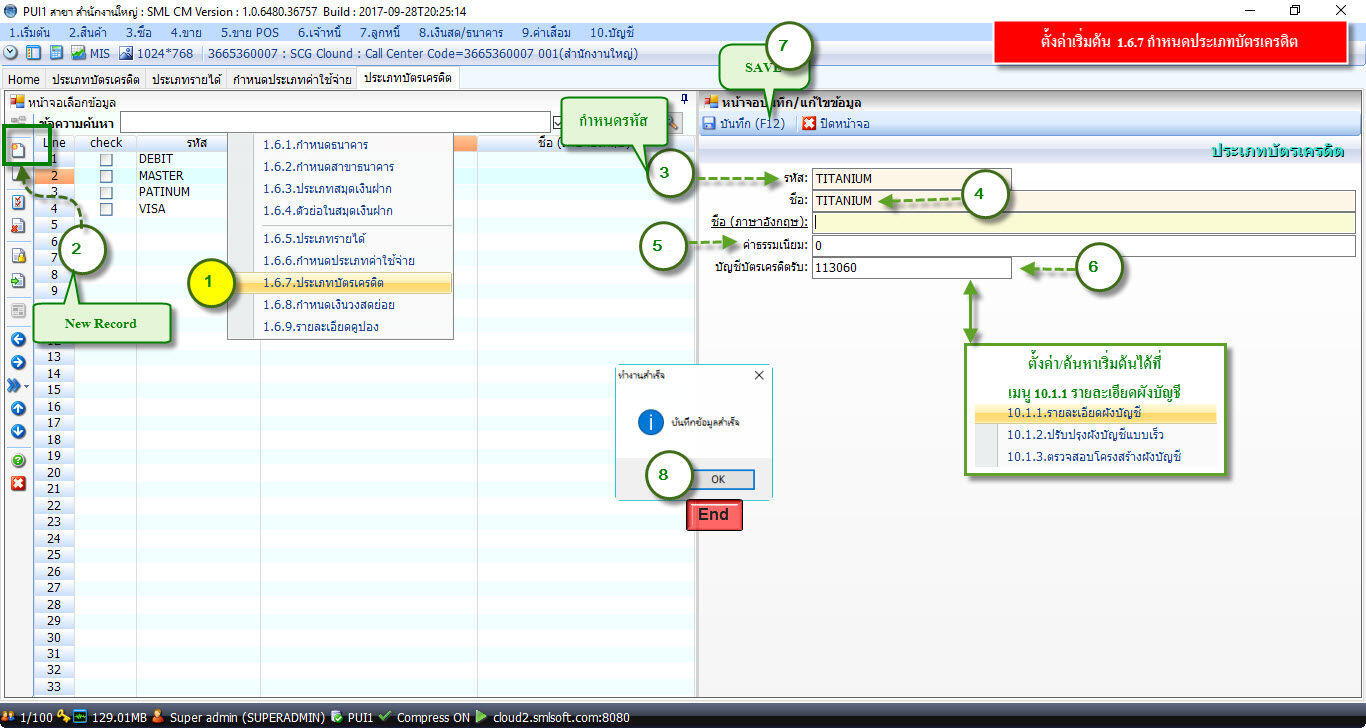Click the green play icon near cloud2.smlsoft.com

481,717
